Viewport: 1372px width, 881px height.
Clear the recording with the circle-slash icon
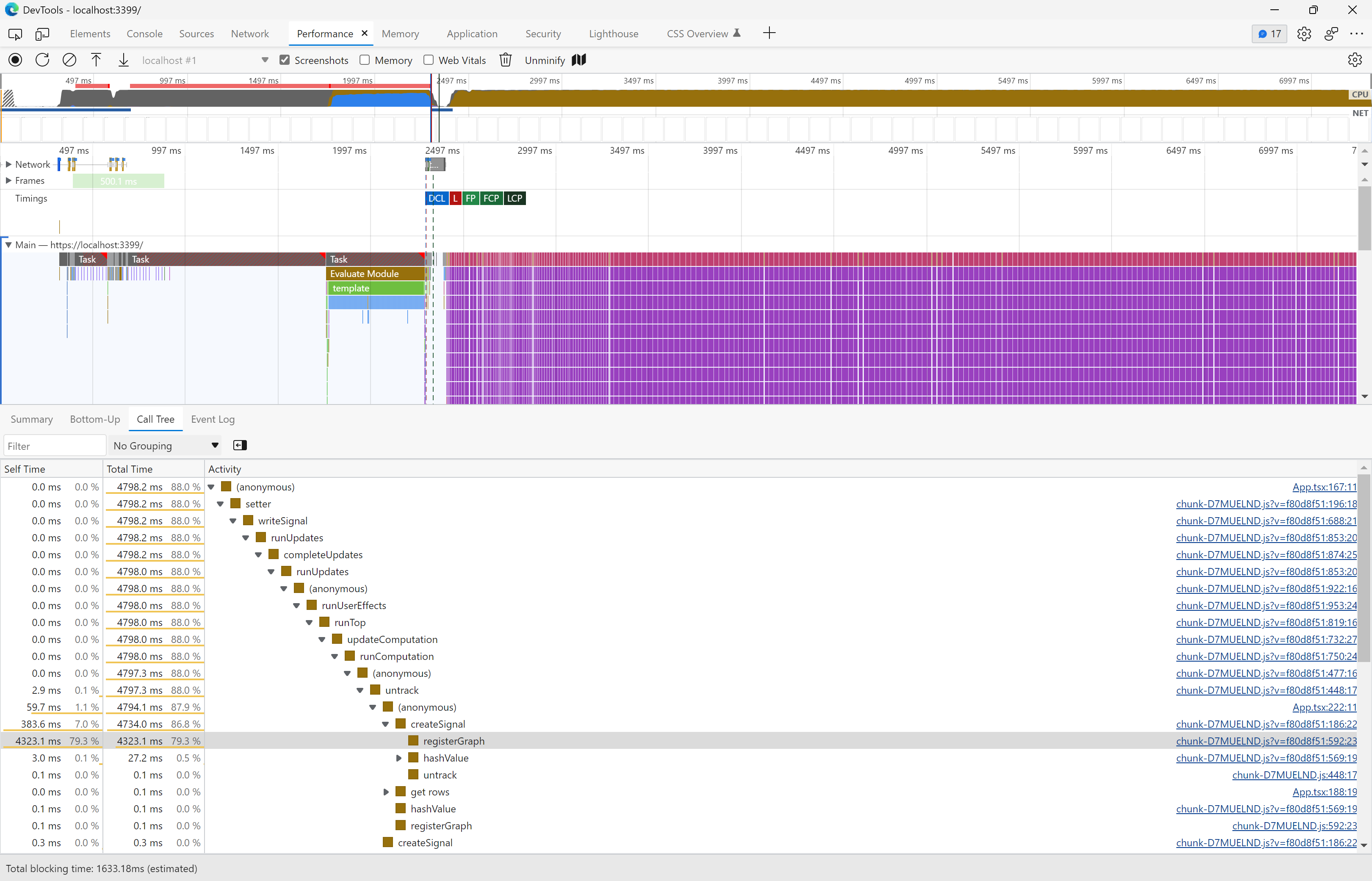pos(69,60)
